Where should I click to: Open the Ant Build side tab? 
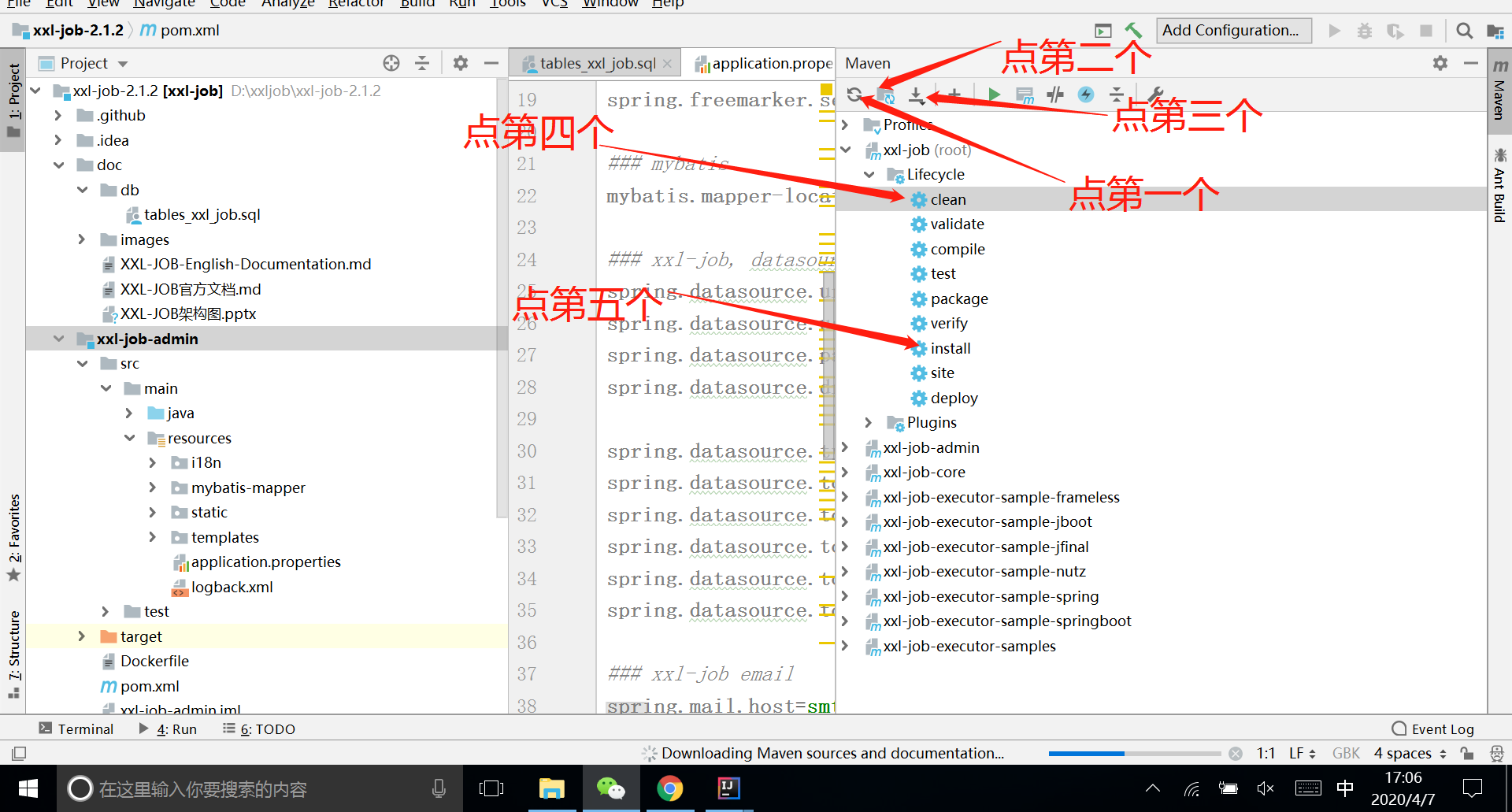coord(1499,185)
